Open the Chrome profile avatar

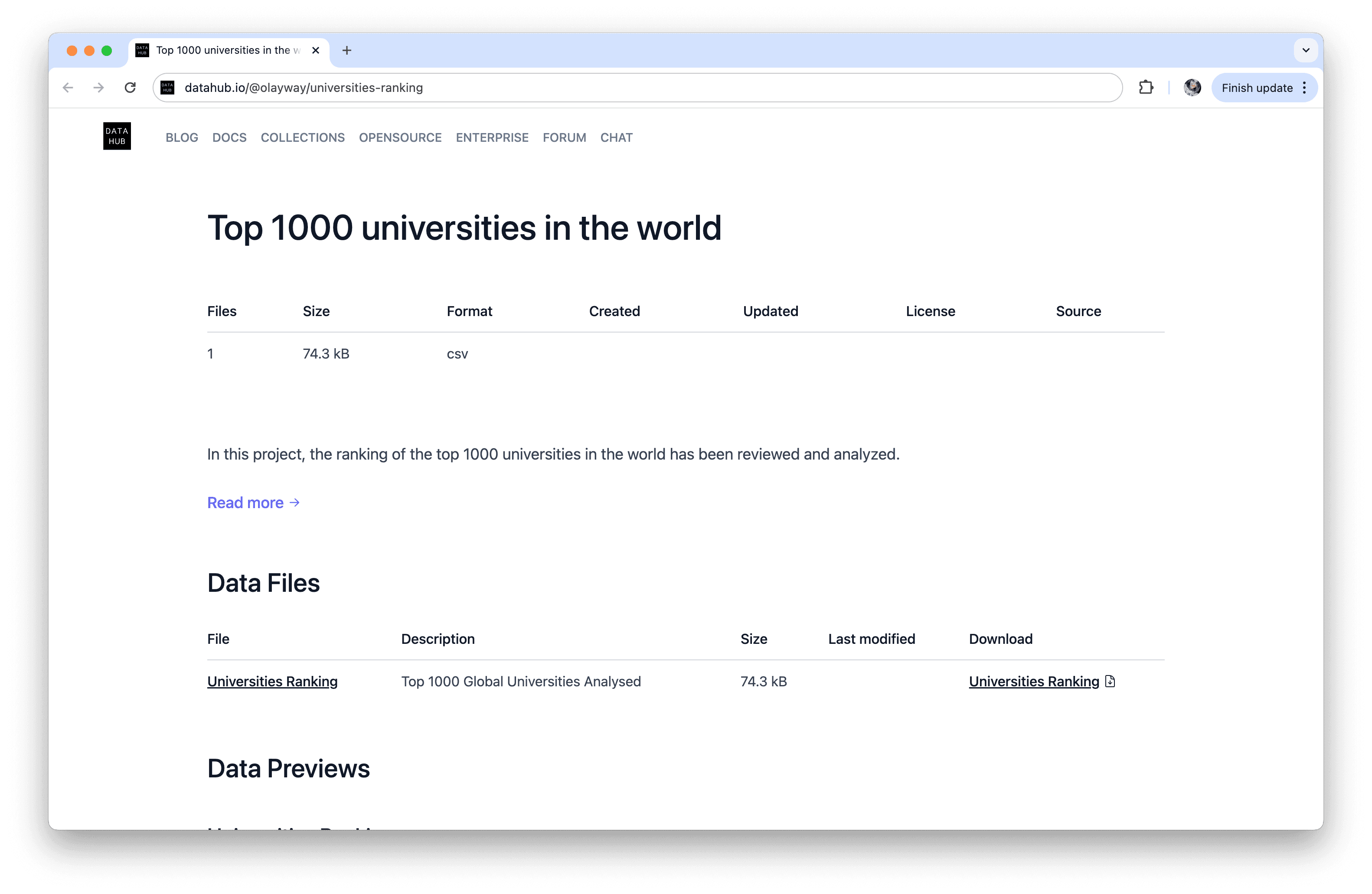(x=1192, y=88)
